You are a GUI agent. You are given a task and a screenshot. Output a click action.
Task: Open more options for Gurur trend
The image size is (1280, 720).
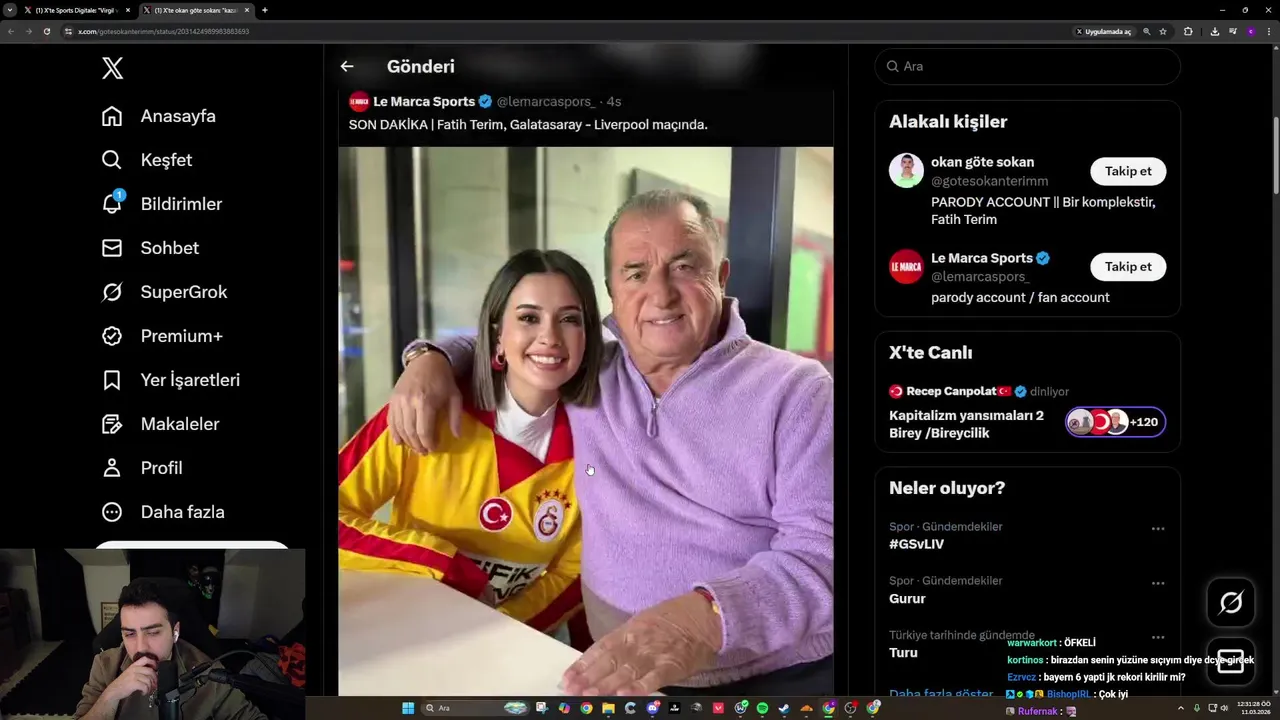click(x=1157, y=583)
